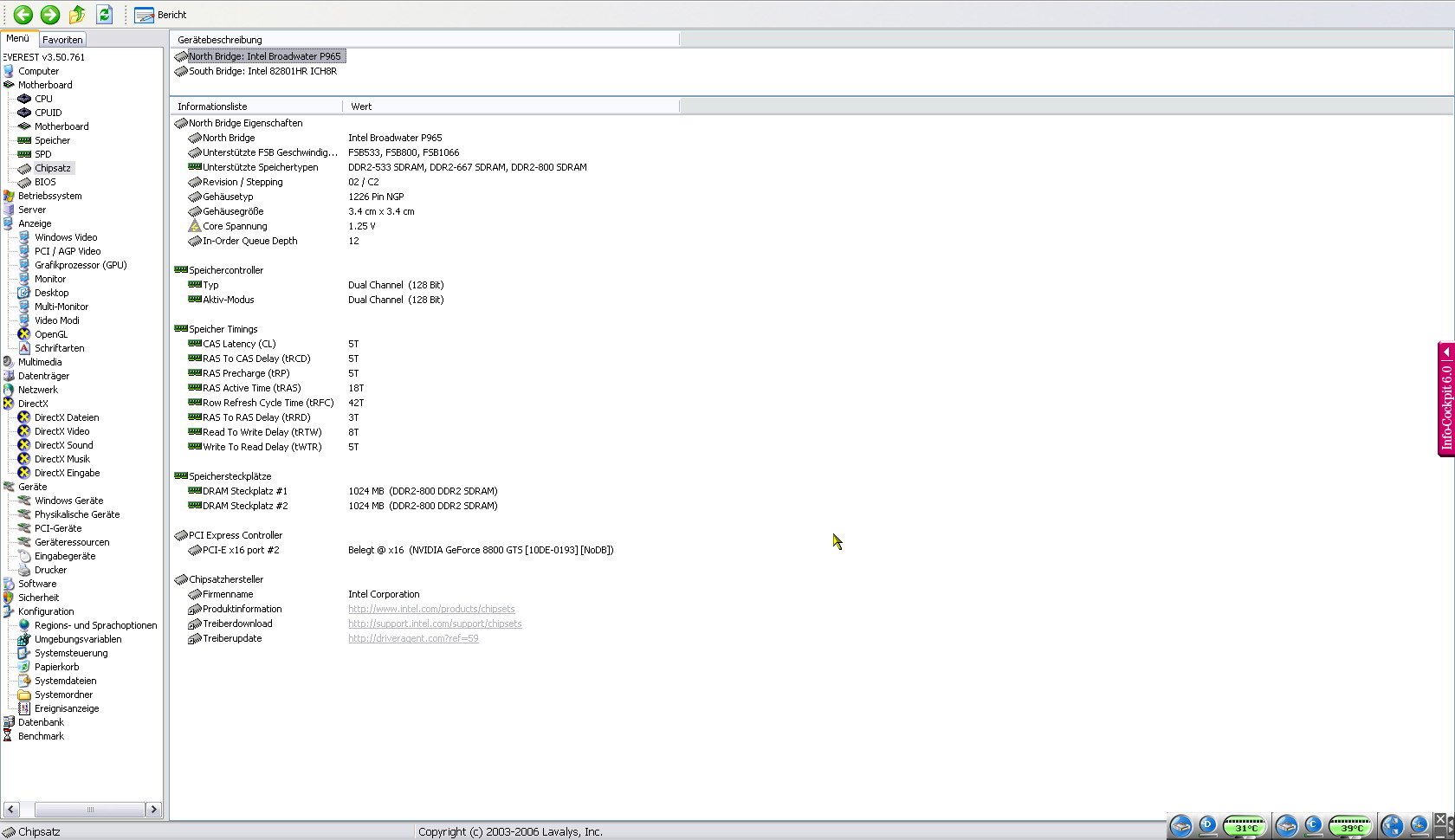
Task: Open Ereignisanzeige tree entry
Action: pyautogui.click(x=67, y=708)
